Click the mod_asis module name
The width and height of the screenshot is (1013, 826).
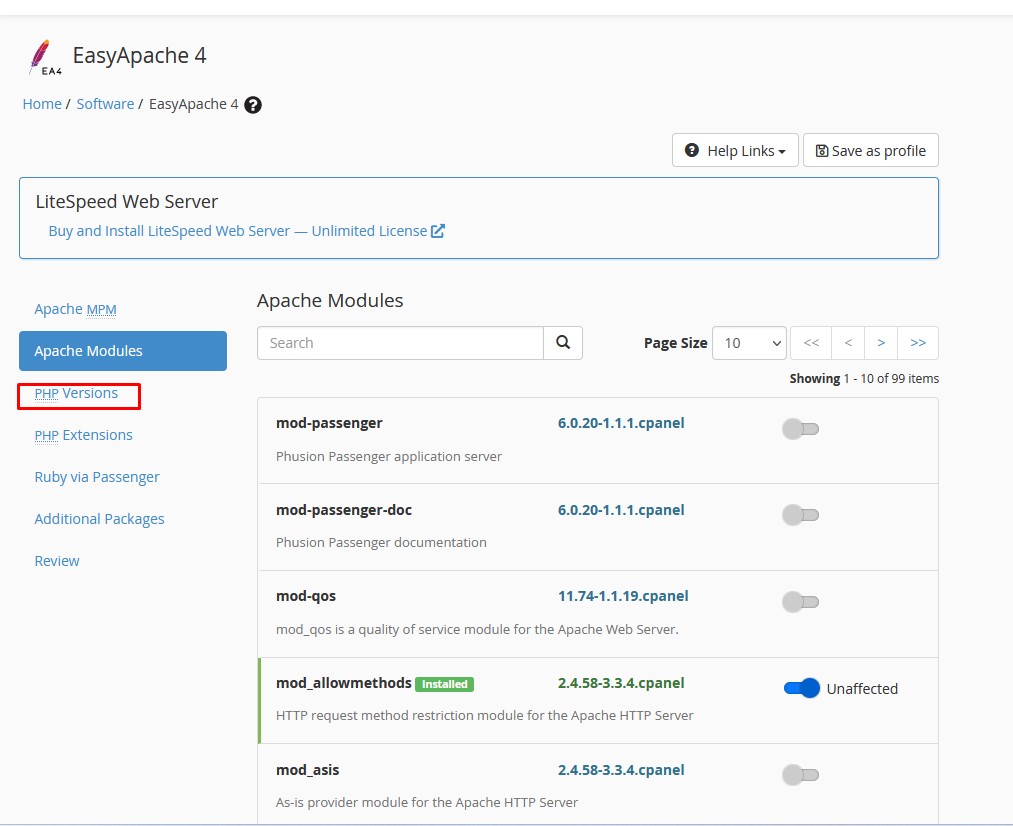[308, 770]
